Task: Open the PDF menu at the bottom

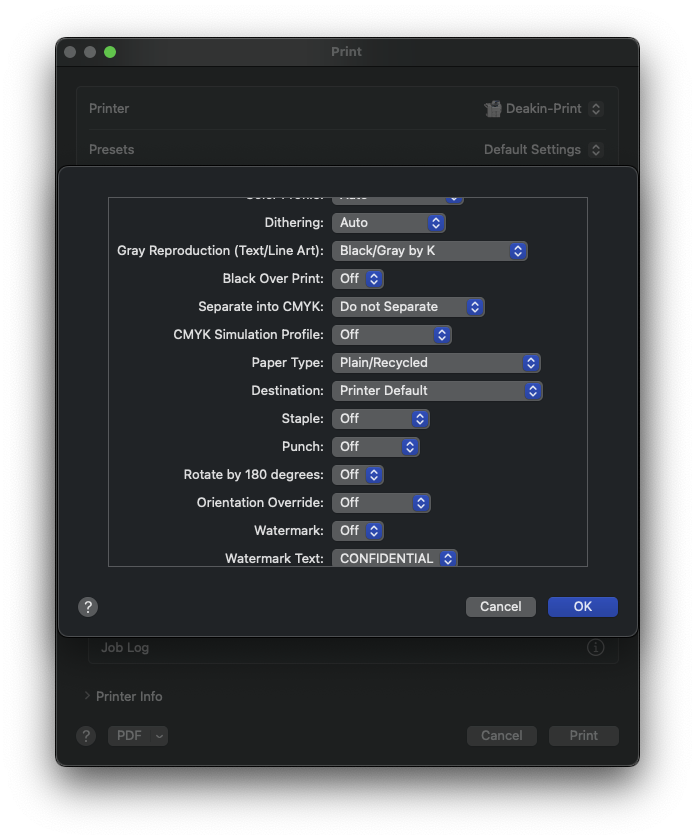Action: coord(137,735)
